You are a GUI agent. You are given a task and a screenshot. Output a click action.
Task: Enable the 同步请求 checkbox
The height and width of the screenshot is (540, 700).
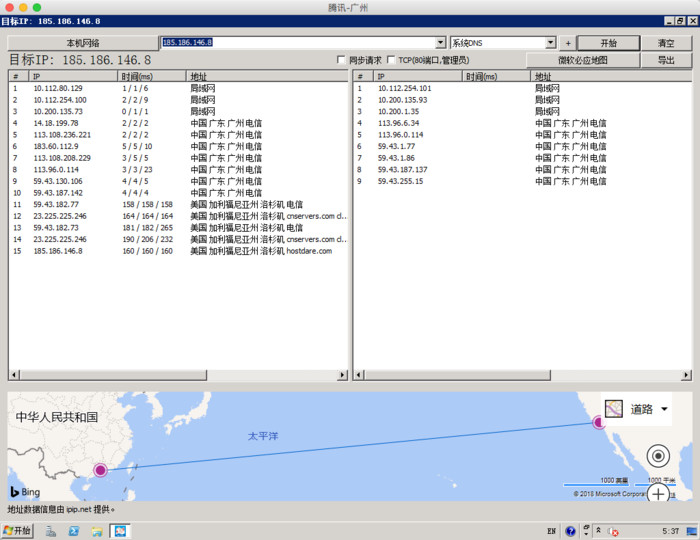tap(341, 60)
